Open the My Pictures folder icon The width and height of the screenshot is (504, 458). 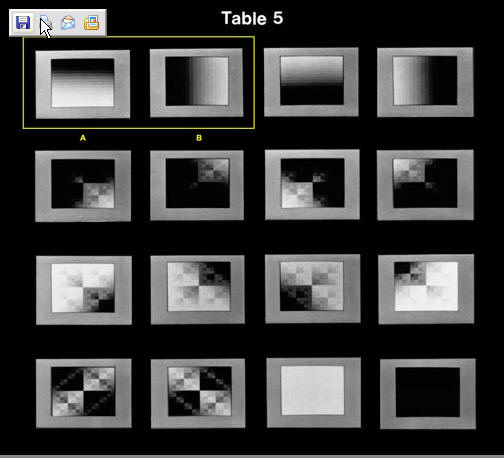click(x=91, y=23)
